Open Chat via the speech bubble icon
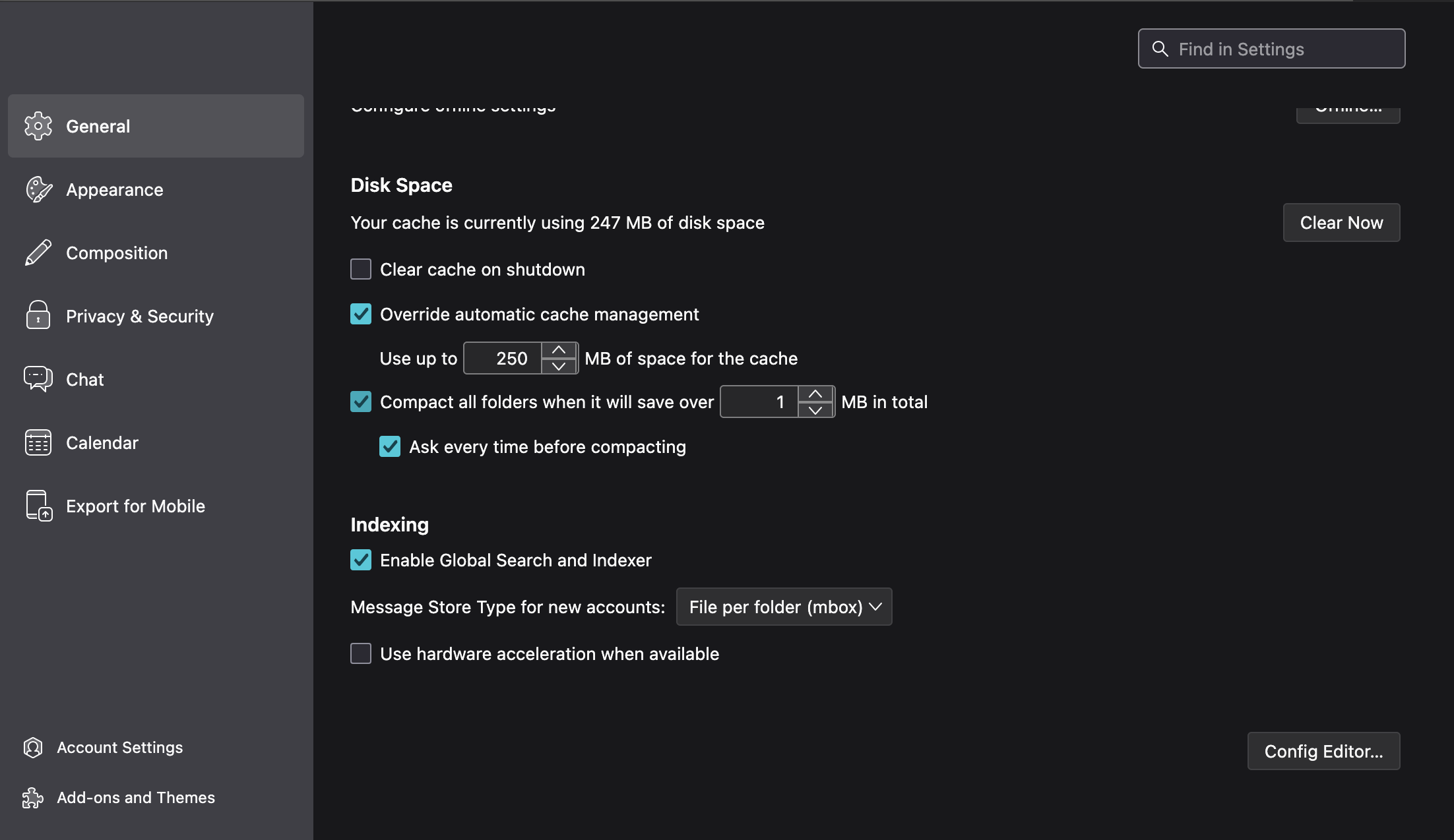Viewport: 1454px width, 840px height. [x=38, y=379]
